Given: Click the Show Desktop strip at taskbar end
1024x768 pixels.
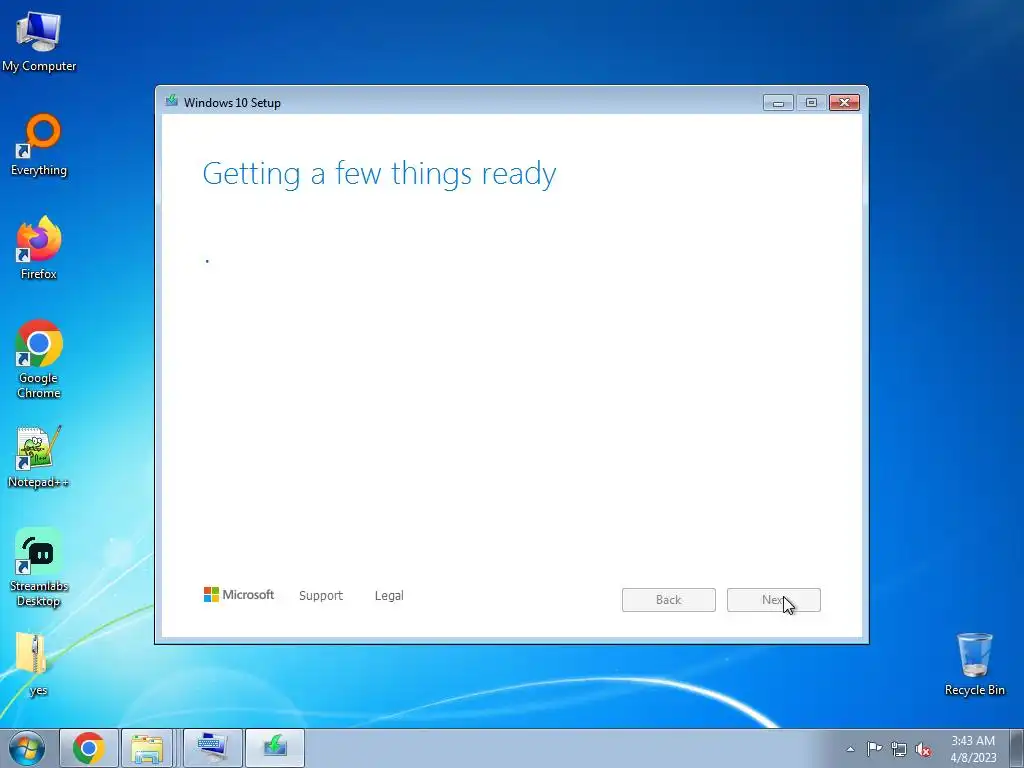Looking at the screenshot, I should click(x=1017, y=748).
